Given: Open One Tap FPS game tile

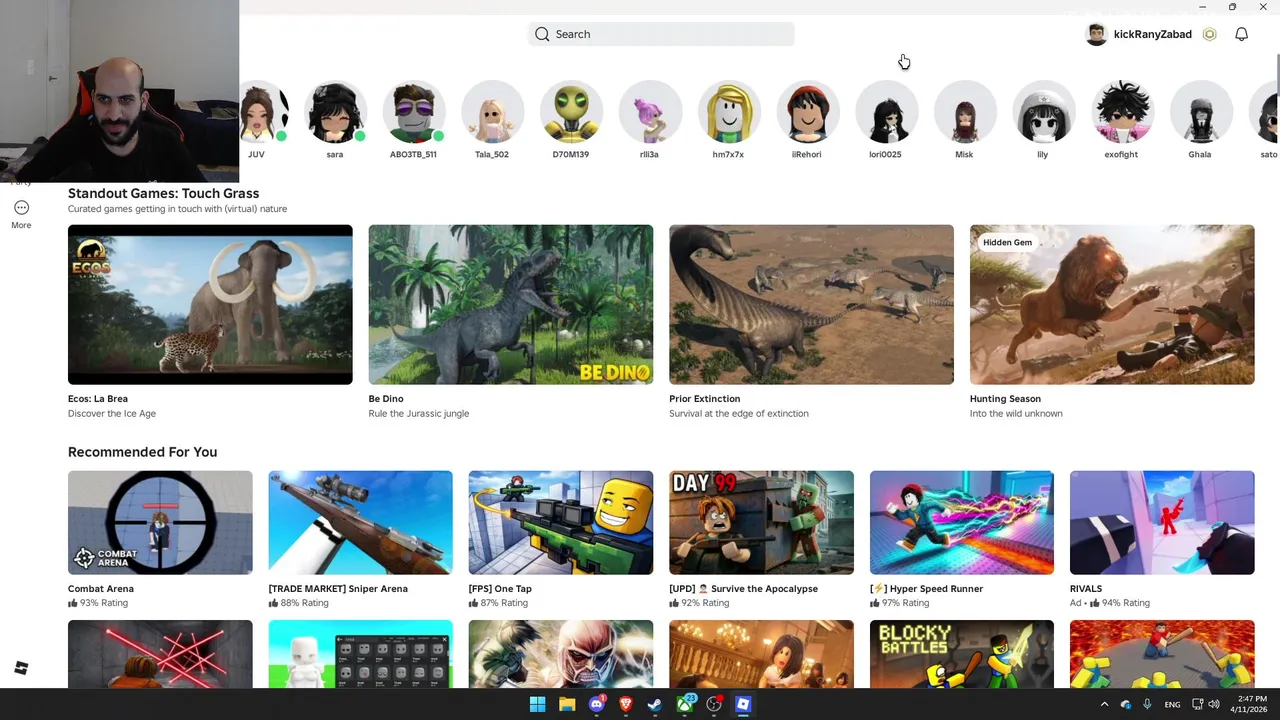Looking at the screenshot, I should (x=561, y=522).
